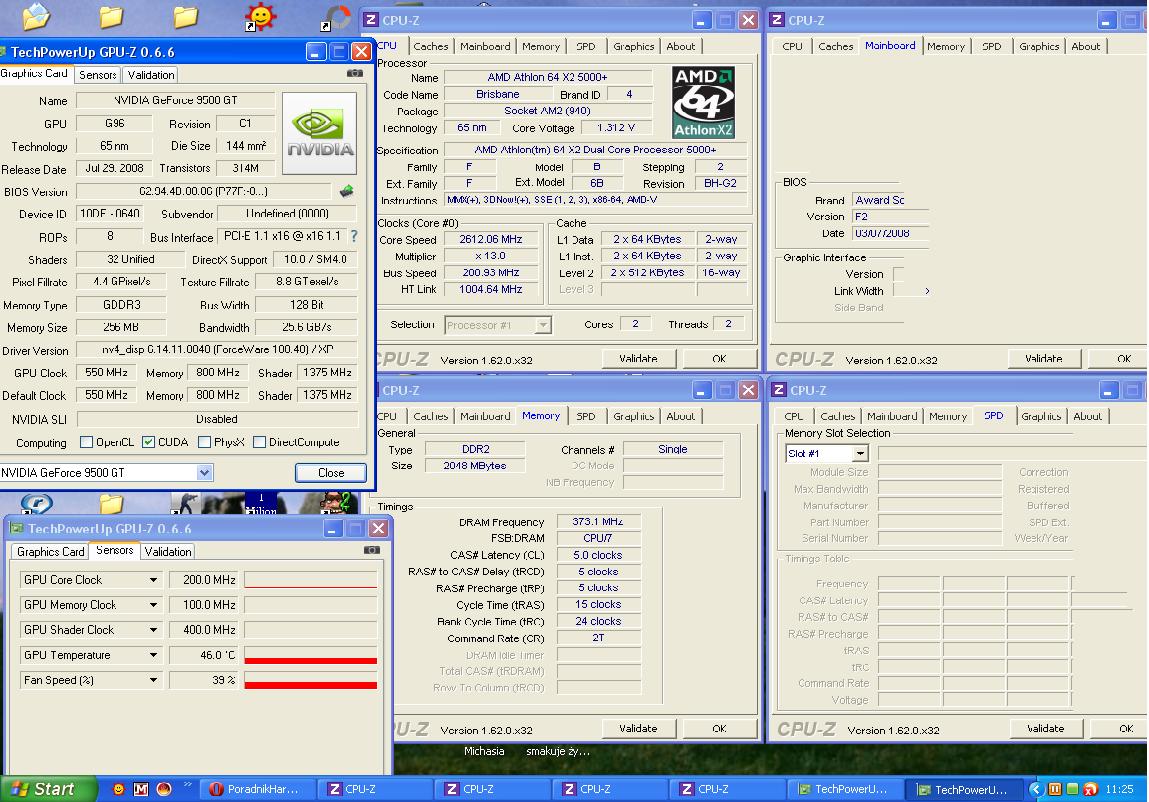Open the GPU Shader Clock sensor dropdown
Viewport: 1149px width, 802px height.
pyautogui.click(x=153, y=630)
